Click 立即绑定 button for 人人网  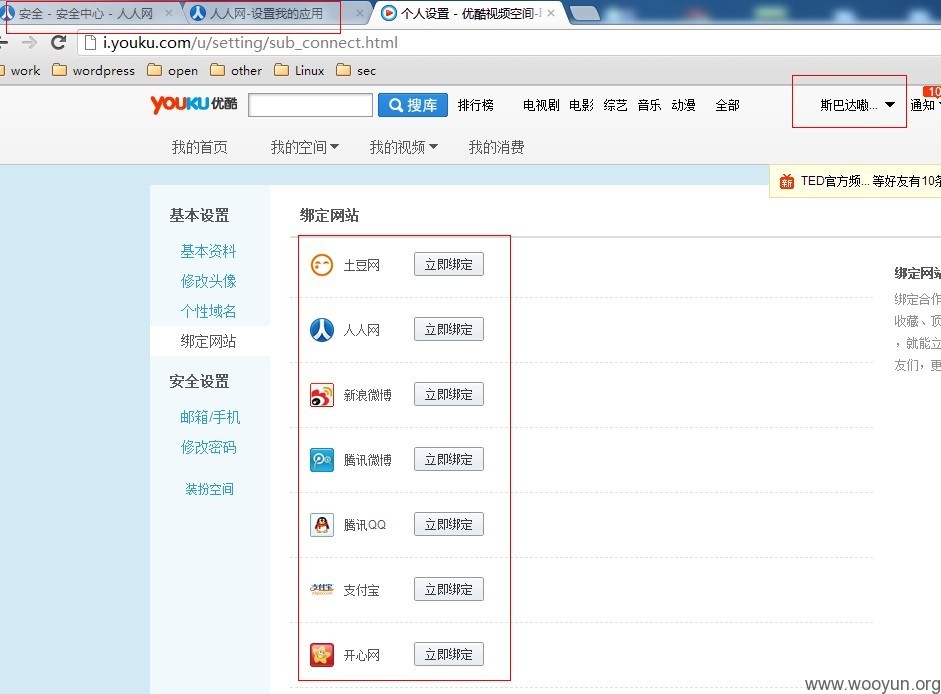pos(448,330)
